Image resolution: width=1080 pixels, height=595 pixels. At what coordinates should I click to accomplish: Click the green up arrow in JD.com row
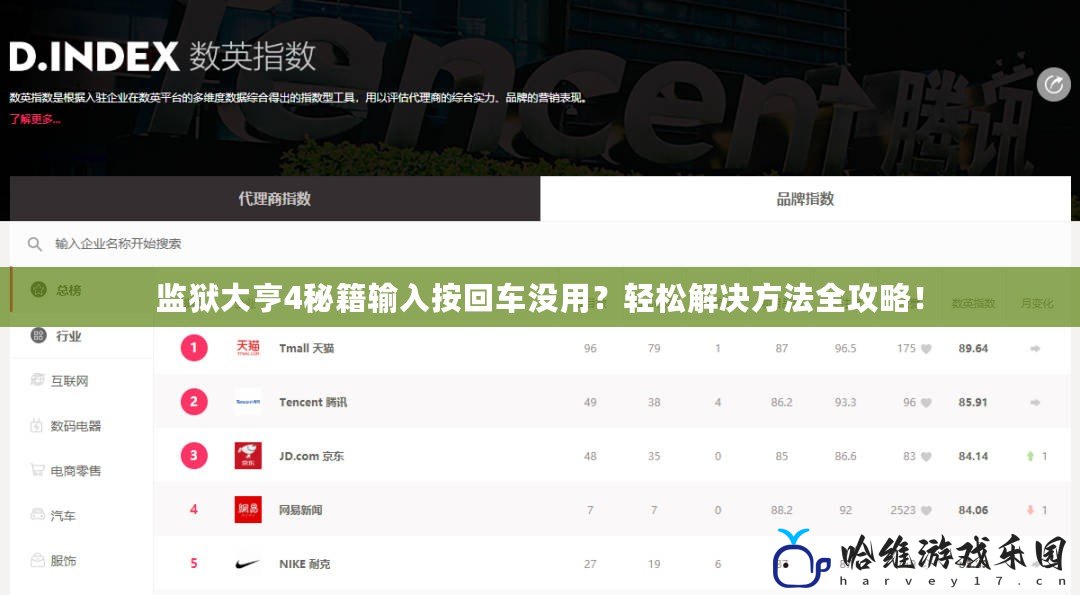pos(1030,456)
